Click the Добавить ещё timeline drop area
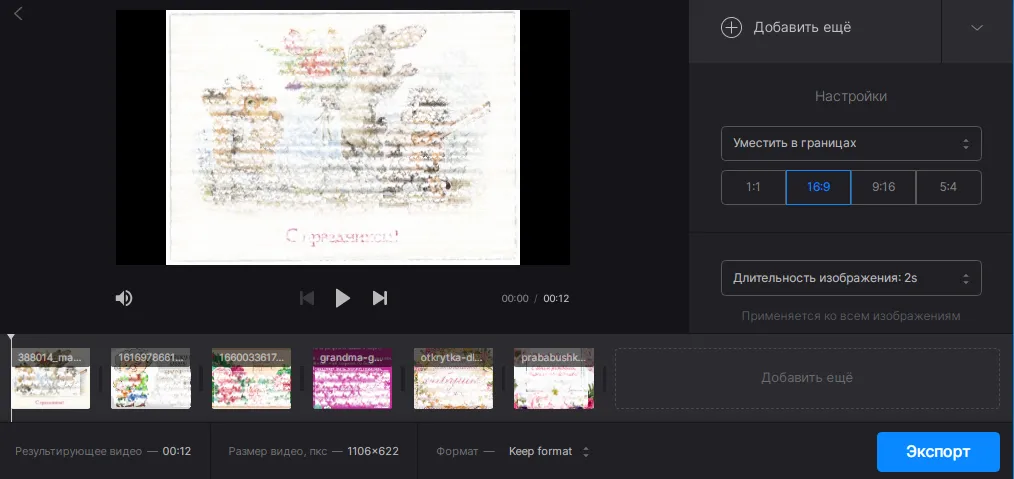The image size is (1014, 479). pyautogui.click(x=806, y=378)
